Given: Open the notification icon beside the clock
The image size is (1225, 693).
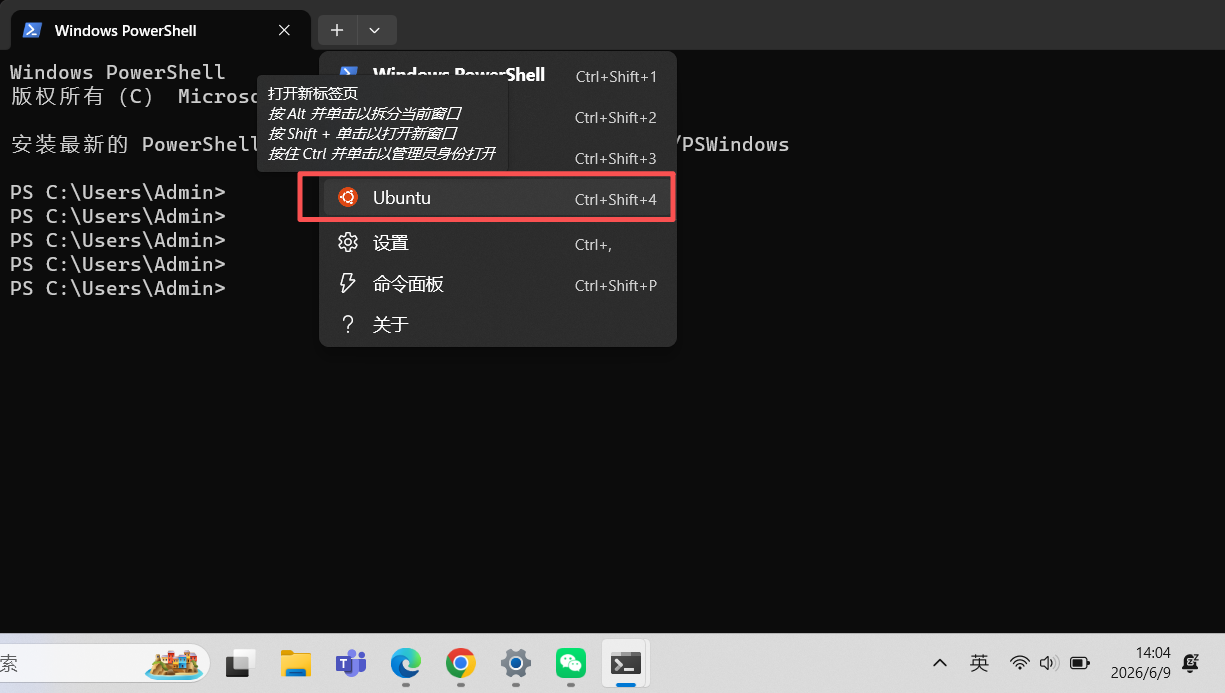Looking at the screenshot, I should [1191, 662].
